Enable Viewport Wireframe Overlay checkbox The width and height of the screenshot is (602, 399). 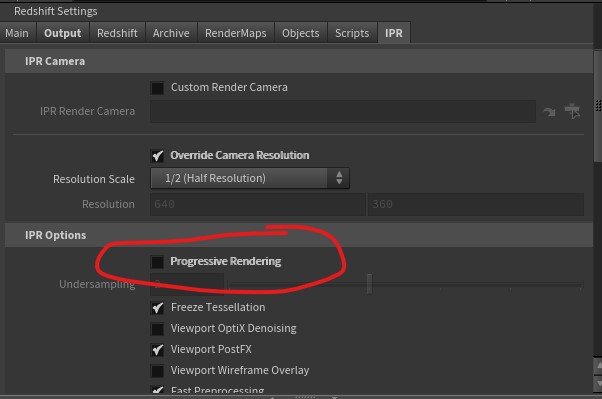pyautogui.click(x=157, y=371)
